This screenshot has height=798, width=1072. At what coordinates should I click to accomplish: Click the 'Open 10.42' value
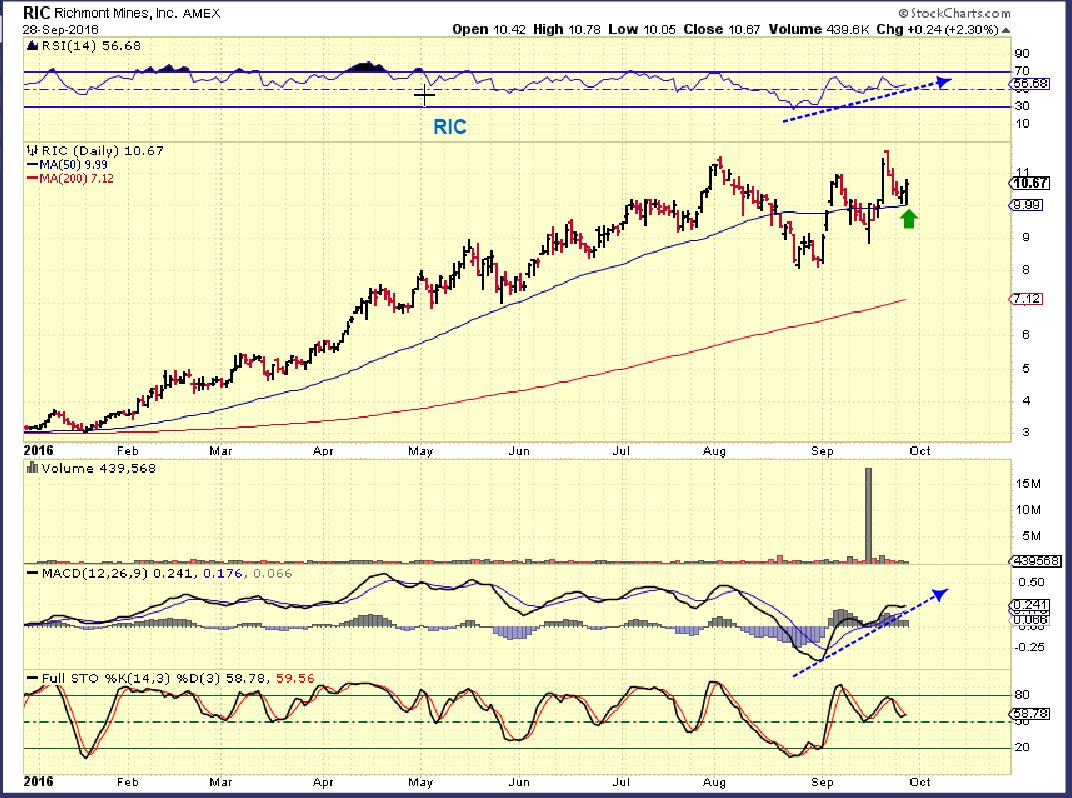488,29
